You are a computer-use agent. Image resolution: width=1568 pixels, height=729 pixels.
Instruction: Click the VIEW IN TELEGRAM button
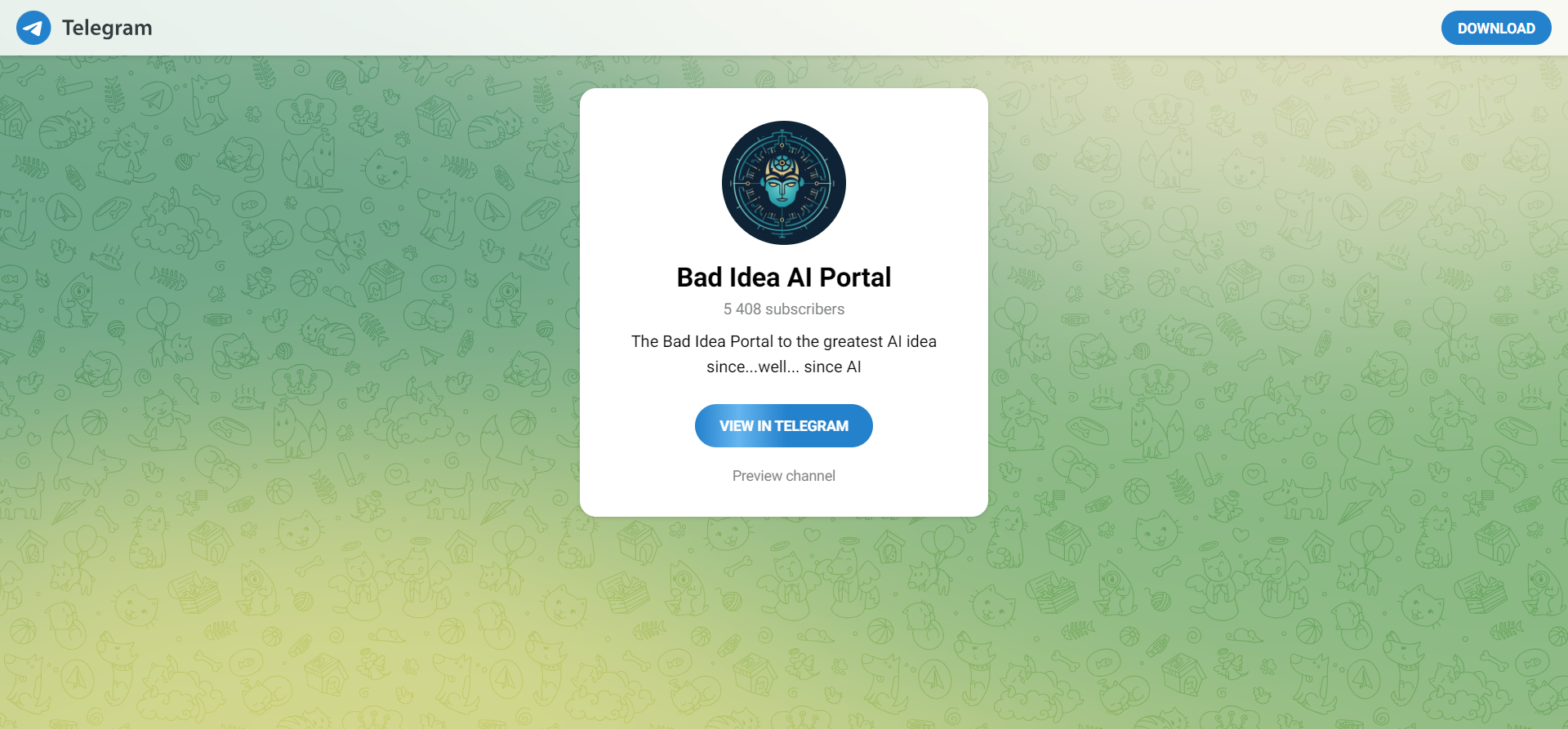tap(784, 425)
